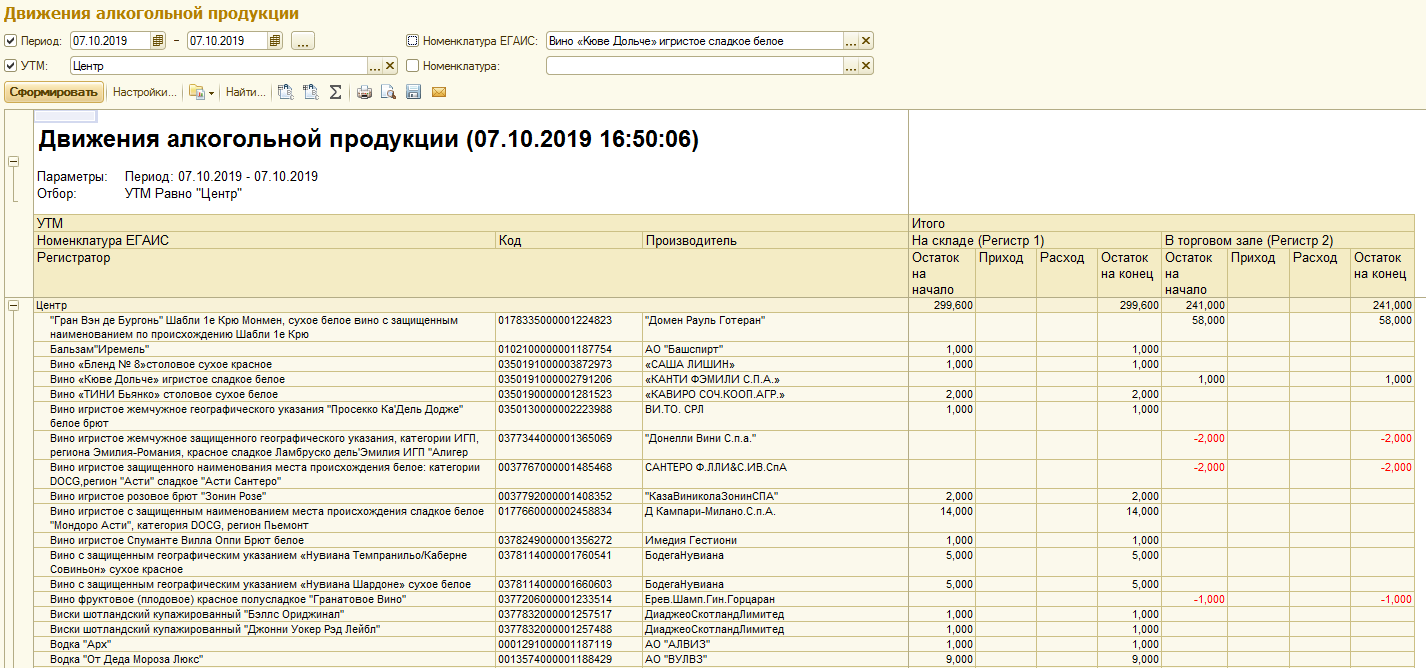Viewport: 1426px width, 668px height.
Task: Print the report using the printer icon
Action: point(364,92)
